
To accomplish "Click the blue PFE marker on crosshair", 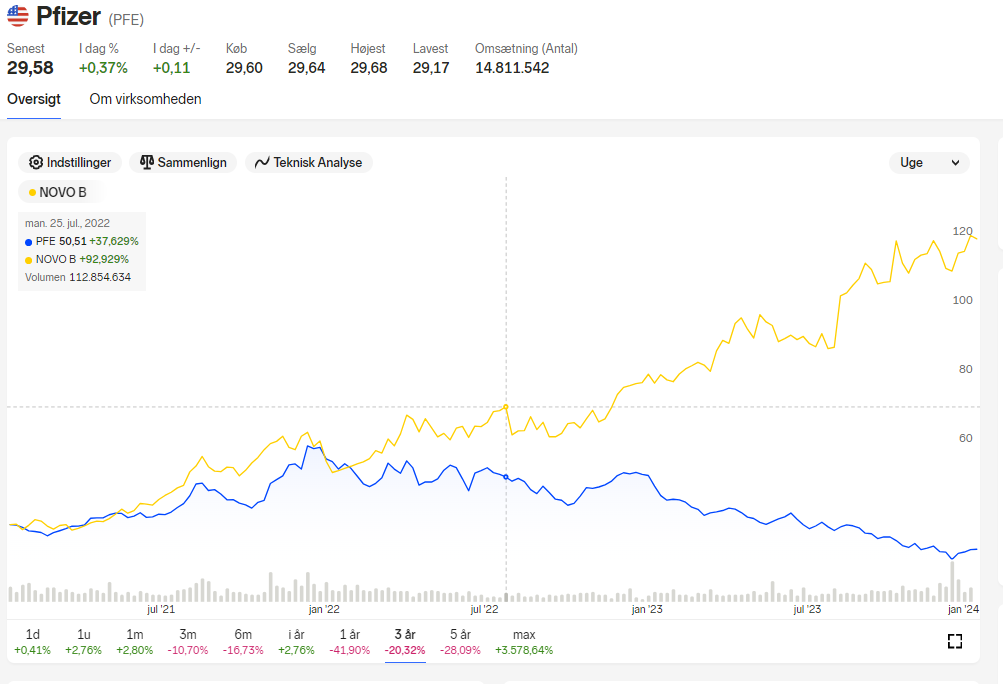I will (x=506, y=477).
